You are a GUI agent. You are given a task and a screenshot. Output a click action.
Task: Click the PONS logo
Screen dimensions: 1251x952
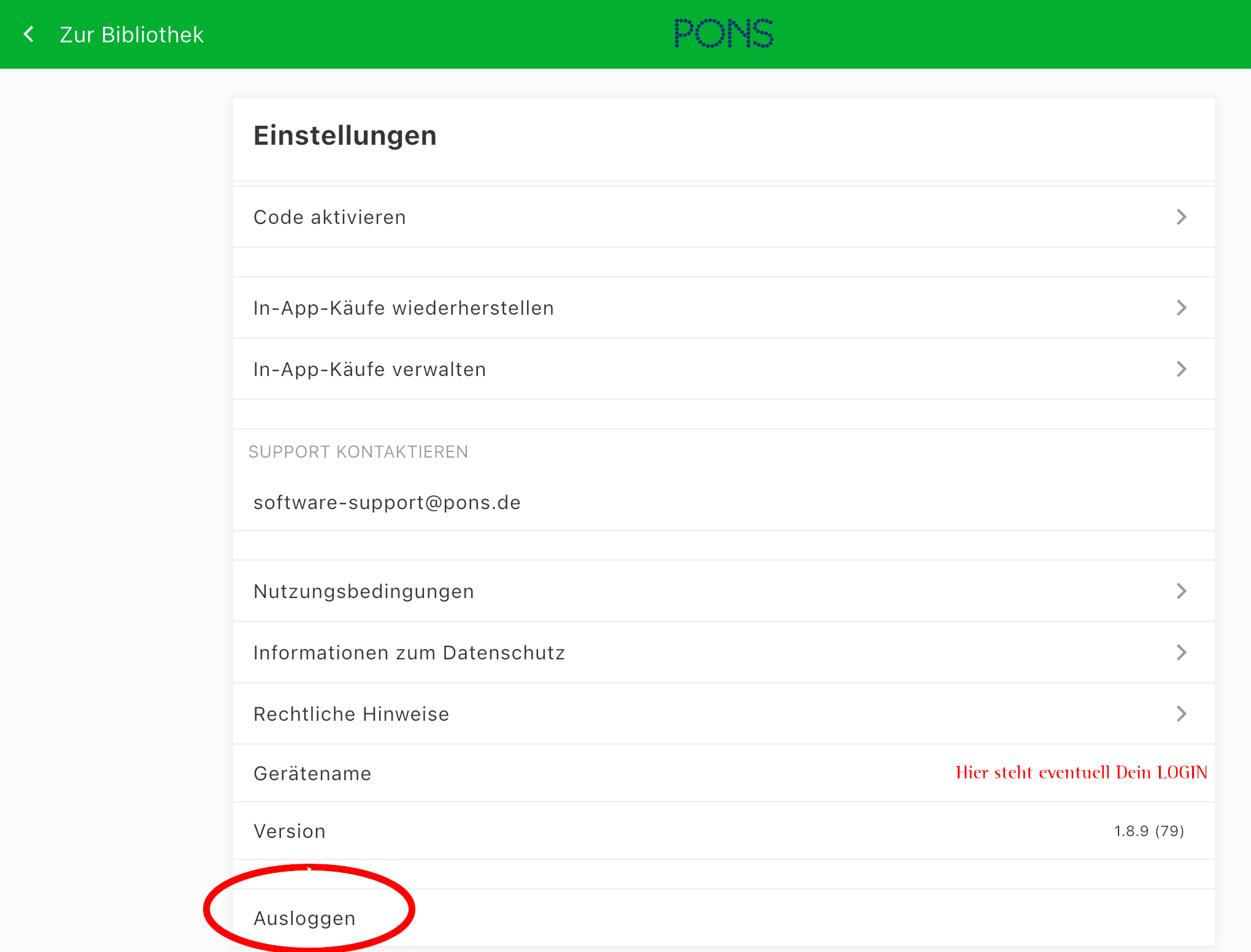723,33
